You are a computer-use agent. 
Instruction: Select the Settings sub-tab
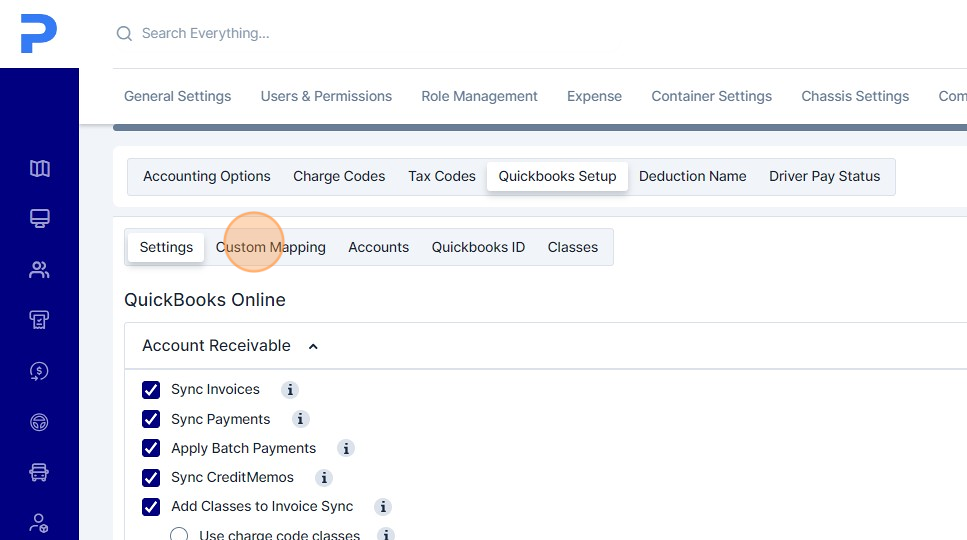[x=166, y=247]
